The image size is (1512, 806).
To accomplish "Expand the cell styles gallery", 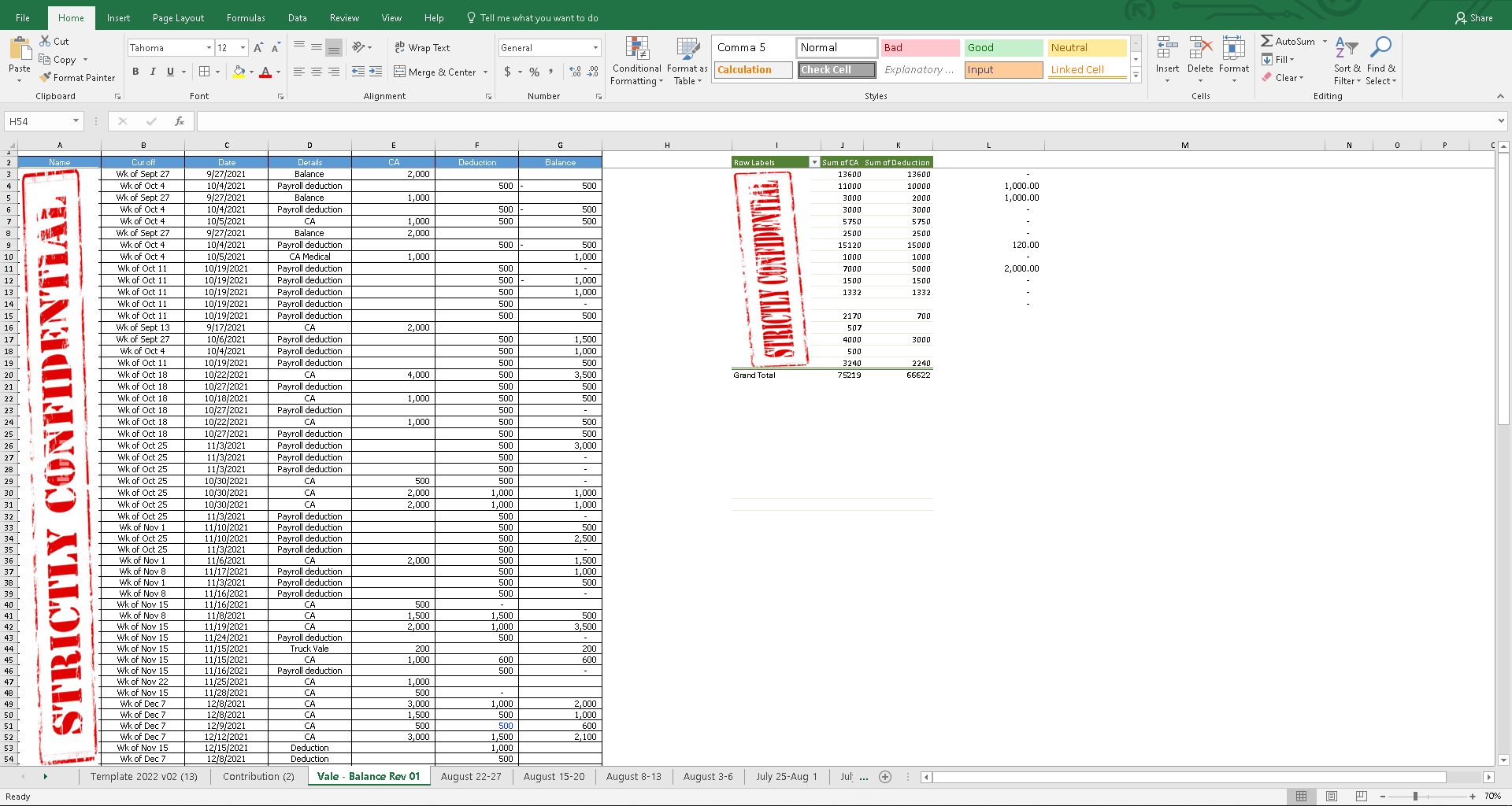I will (x=1136, y=76).
